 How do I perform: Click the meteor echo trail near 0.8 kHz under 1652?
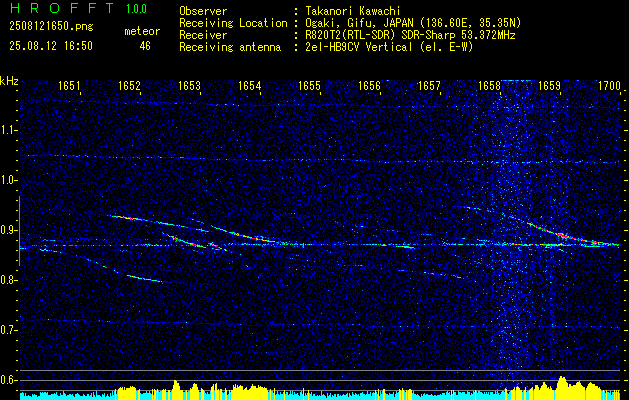coord(145,278)
